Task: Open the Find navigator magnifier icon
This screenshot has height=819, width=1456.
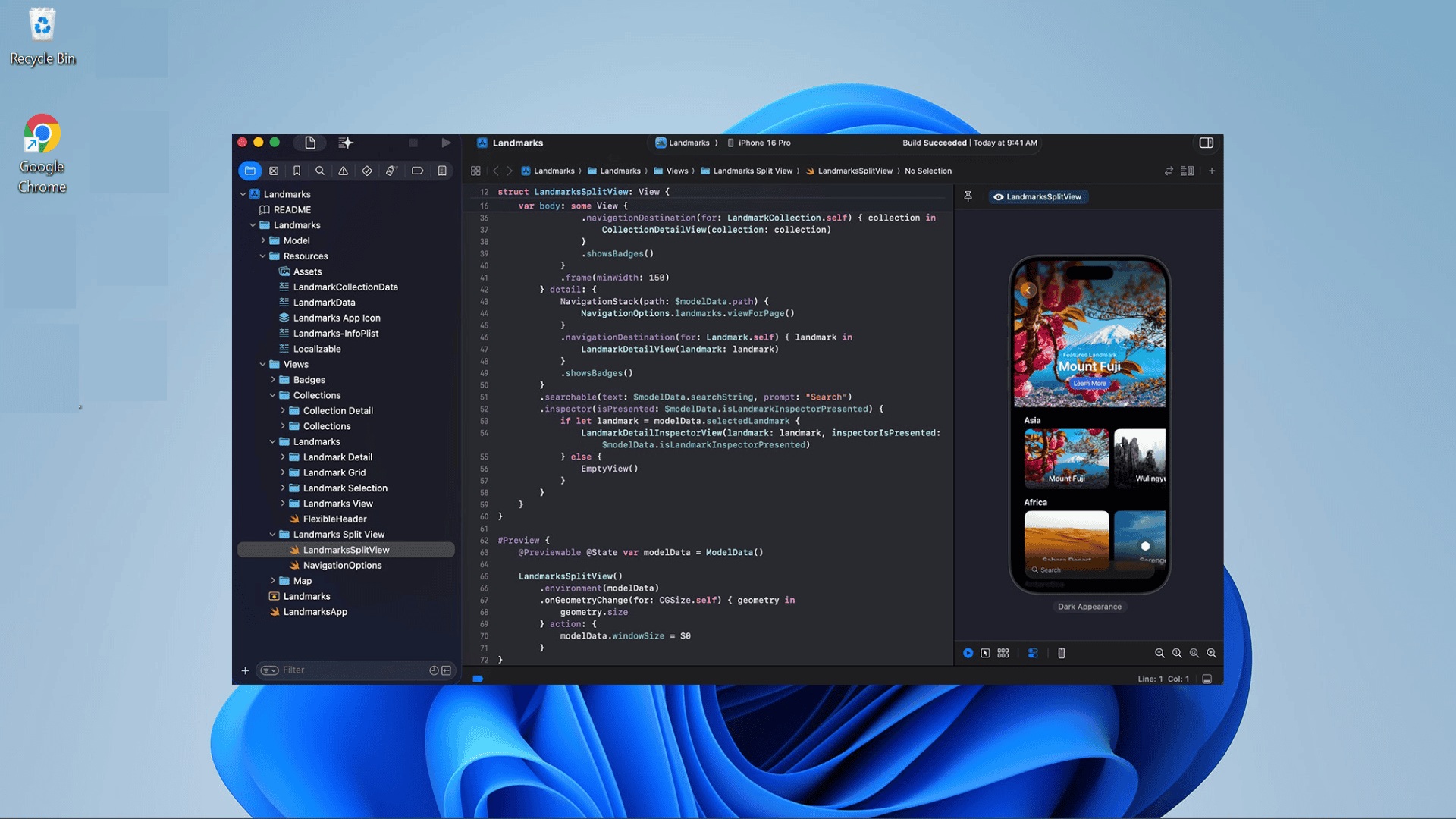Action: pos(320,171)
